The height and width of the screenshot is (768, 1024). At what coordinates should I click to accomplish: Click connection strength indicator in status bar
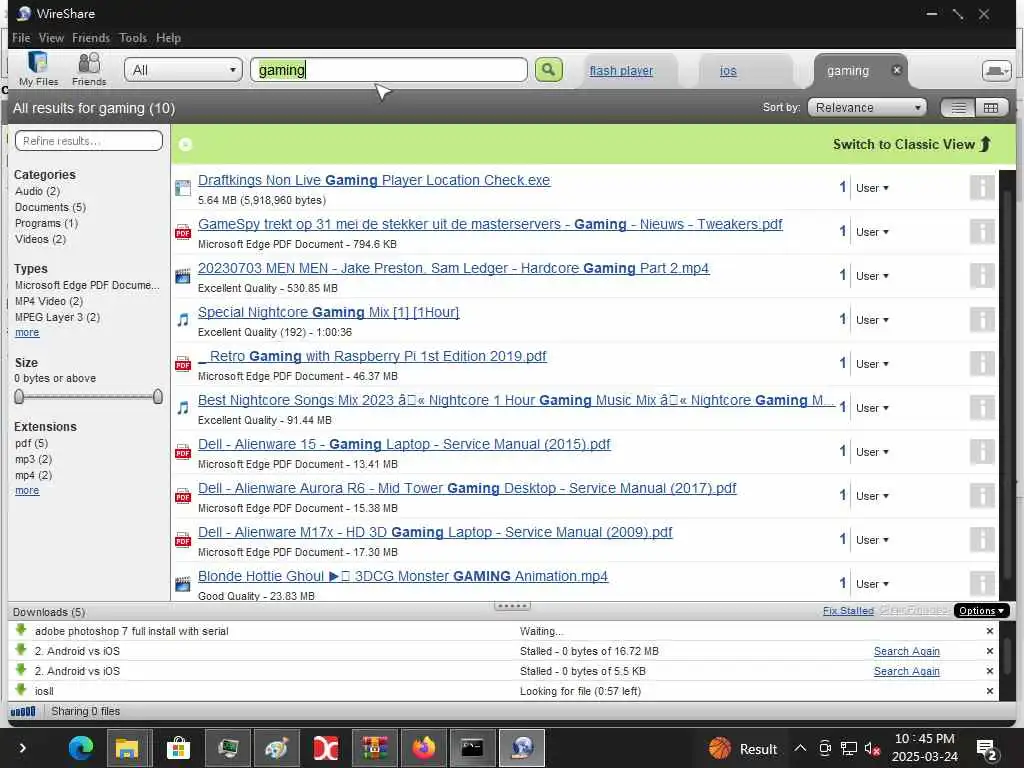click(23, 711)
